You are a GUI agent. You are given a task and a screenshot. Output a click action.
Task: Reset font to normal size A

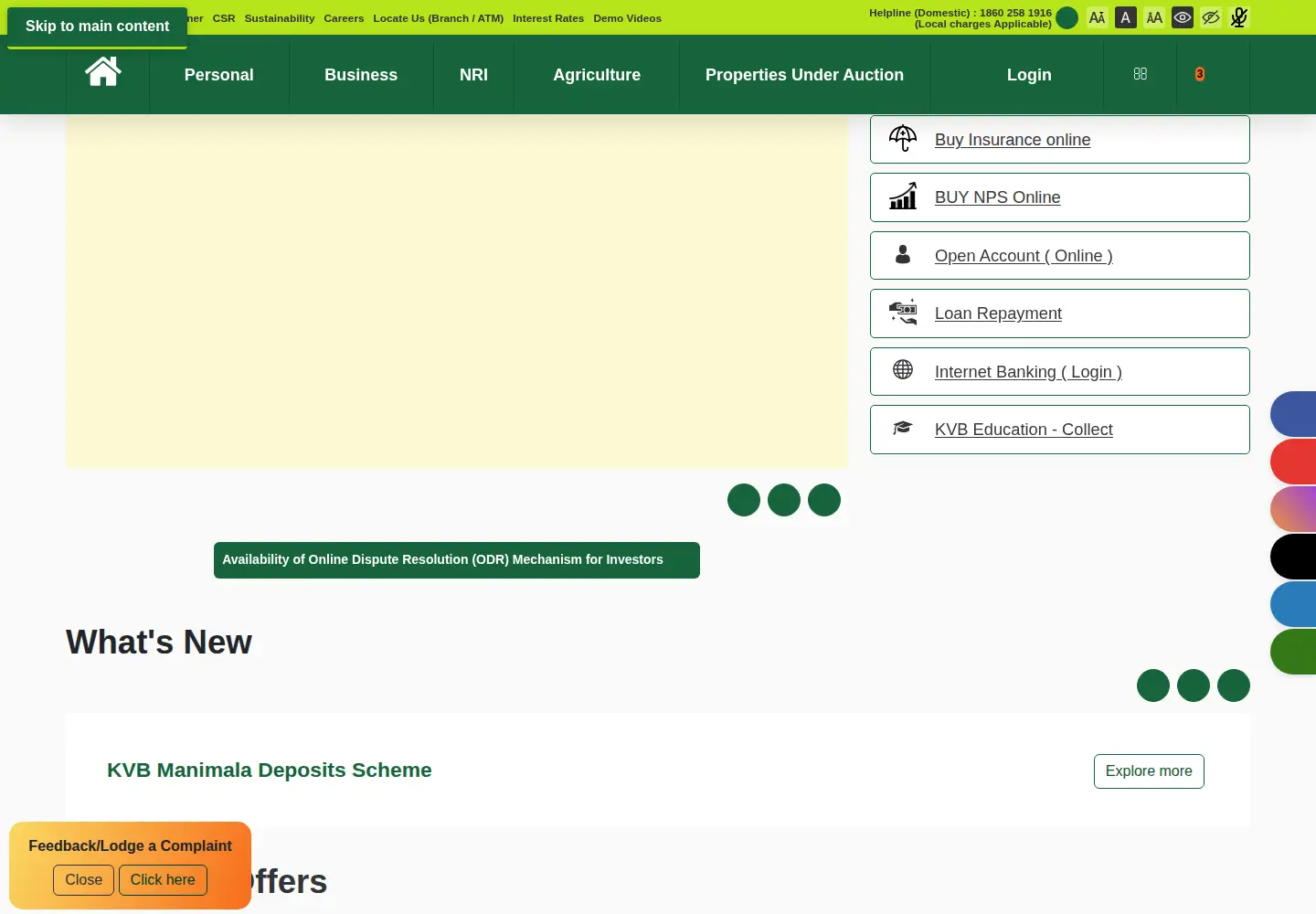click(x=1126, y=17)
